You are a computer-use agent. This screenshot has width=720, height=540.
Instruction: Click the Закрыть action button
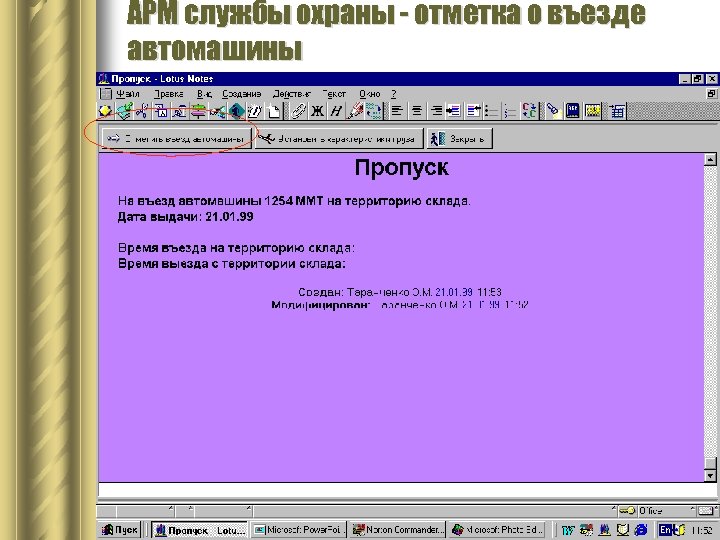(460, 138)
